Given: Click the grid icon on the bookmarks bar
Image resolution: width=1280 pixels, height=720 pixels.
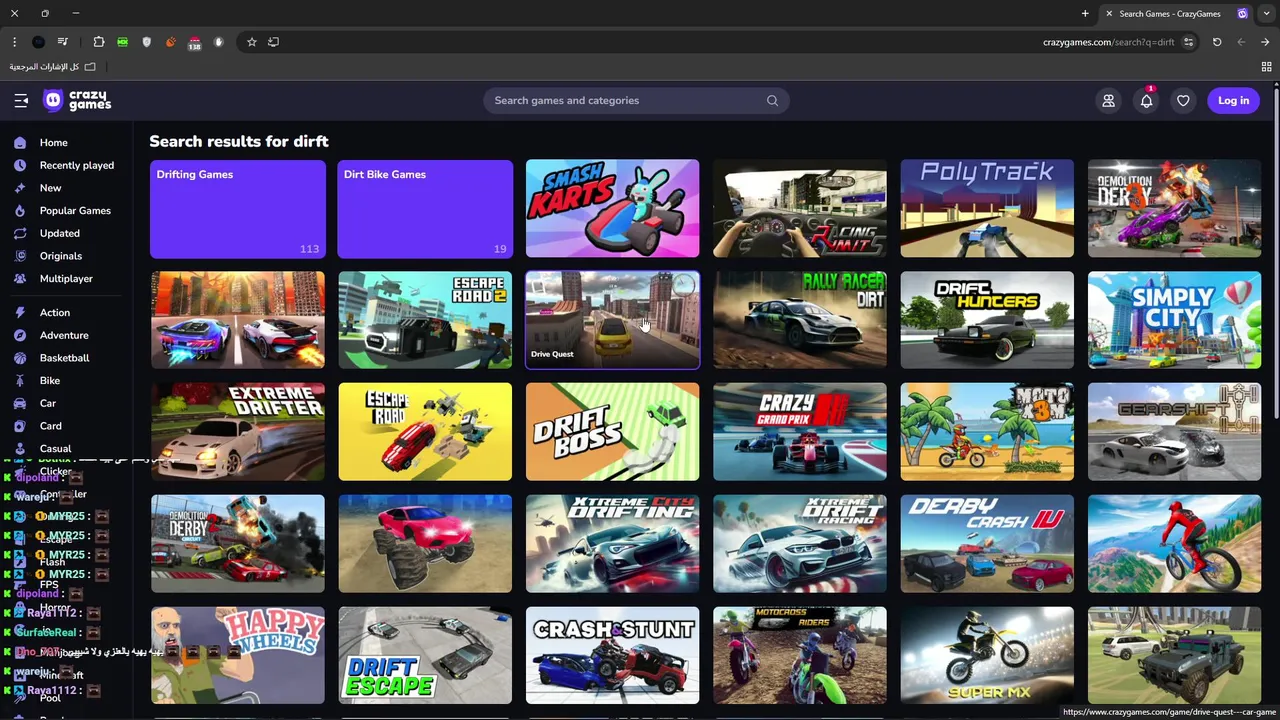Looking at the screenshot, I should (1266, 67).
